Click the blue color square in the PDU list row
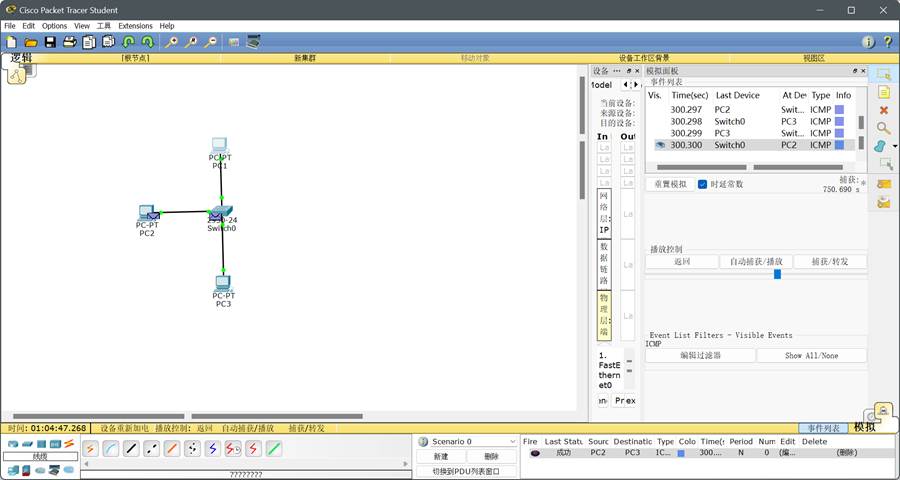 click(x=681, y=453)
